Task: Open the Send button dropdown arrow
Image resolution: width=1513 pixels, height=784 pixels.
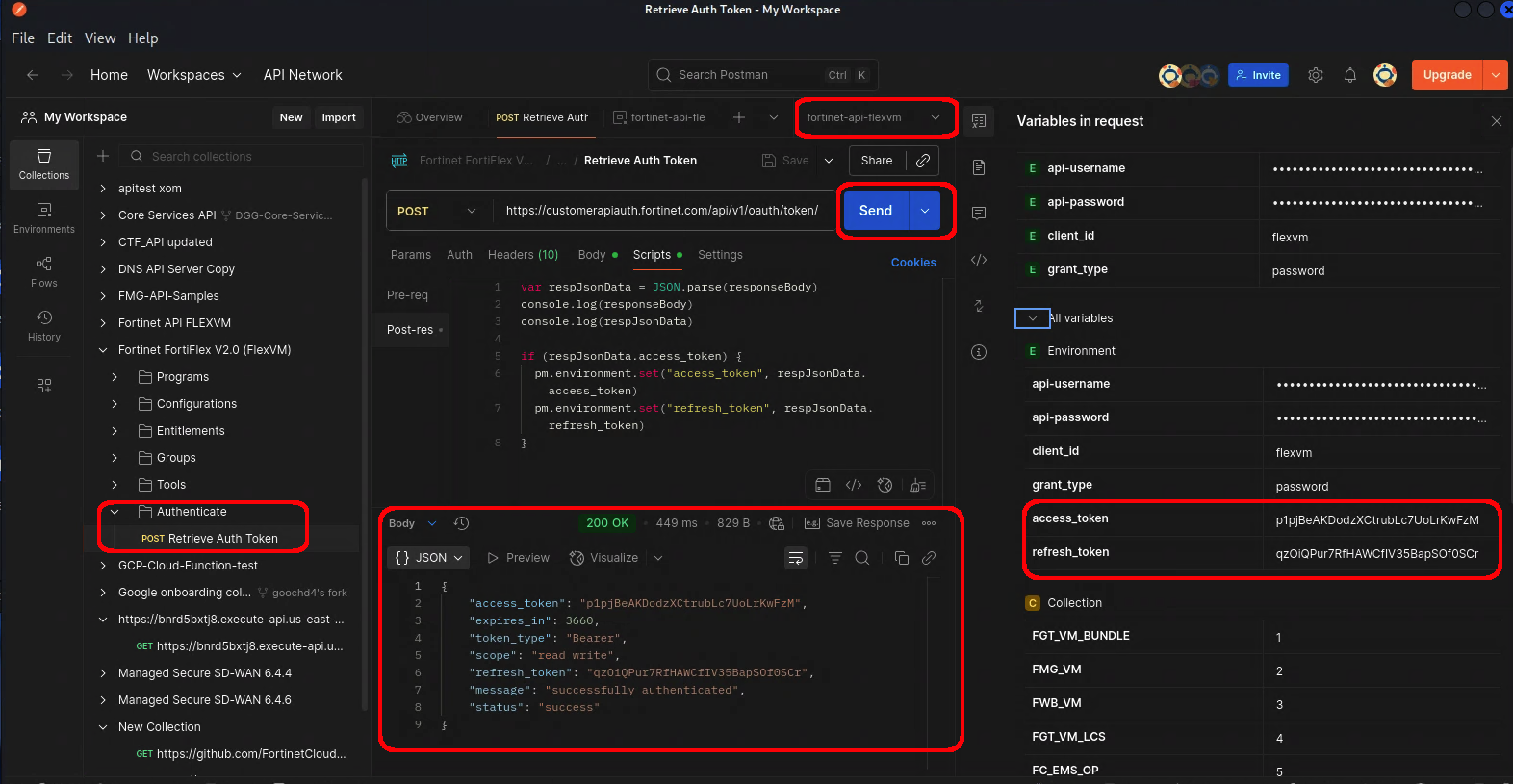Action: pos(925,211)
